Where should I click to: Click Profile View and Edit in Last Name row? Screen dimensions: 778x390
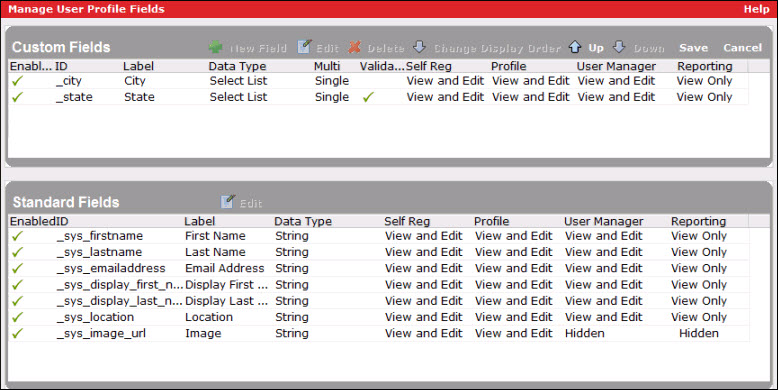[x=514, y=253]
